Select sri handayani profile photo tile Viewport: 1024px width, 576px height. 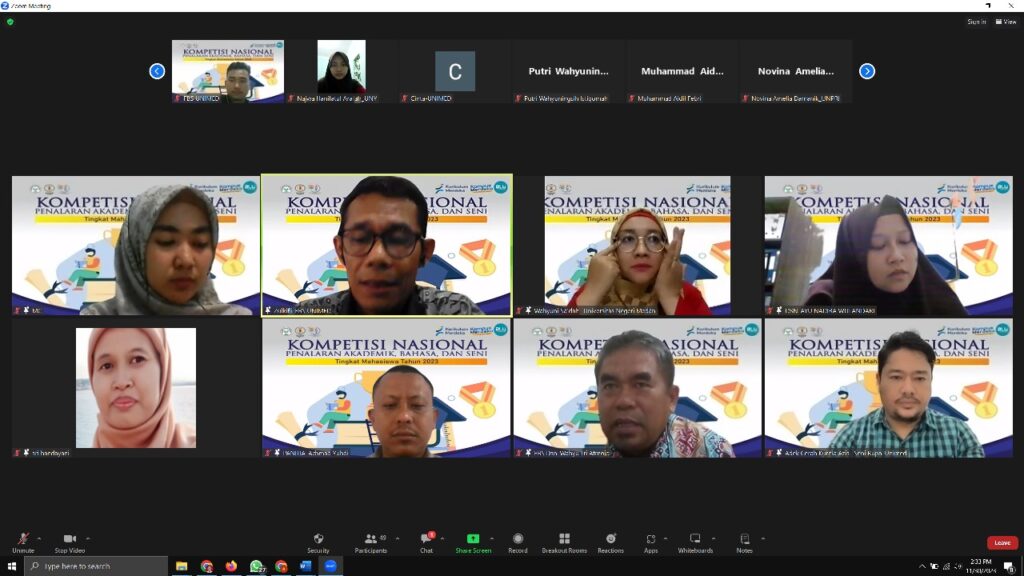click(x=136, y=388)
